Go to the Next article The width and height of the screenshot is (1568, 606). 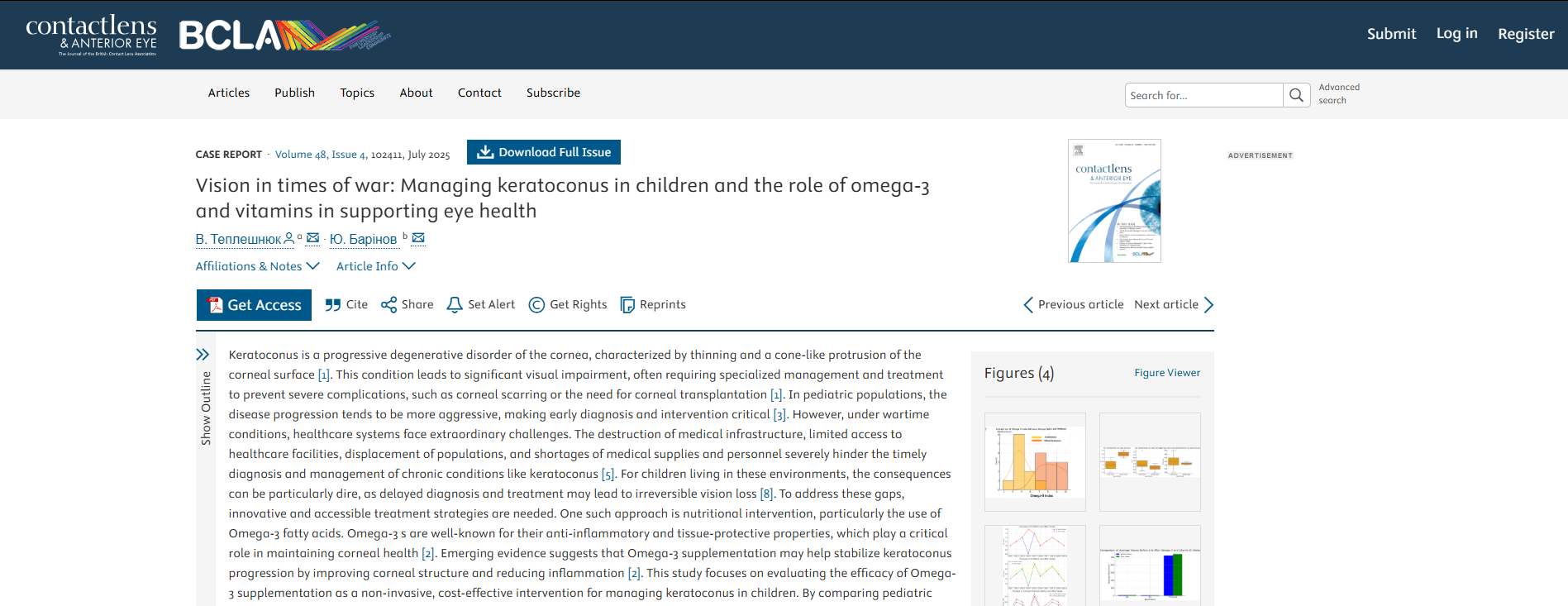[1174, 305]
